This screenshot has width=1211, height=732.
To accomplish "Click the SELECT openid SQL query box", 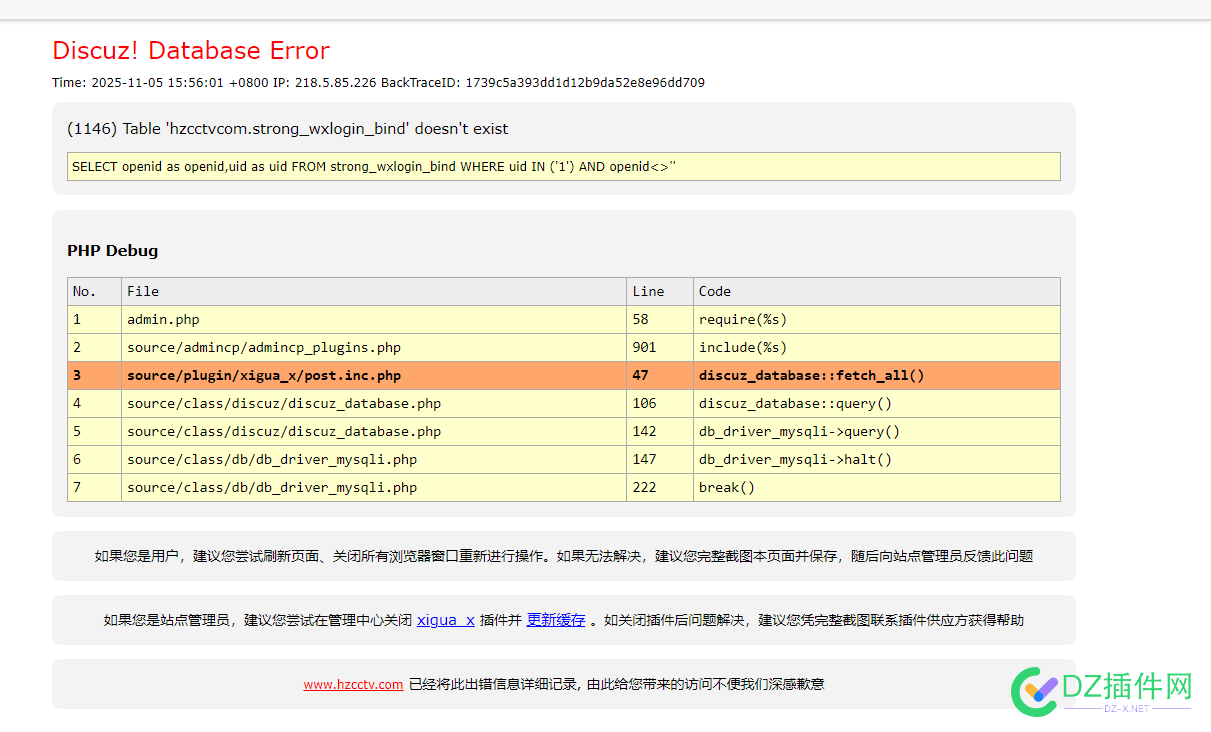I will [x=563, y=167].
